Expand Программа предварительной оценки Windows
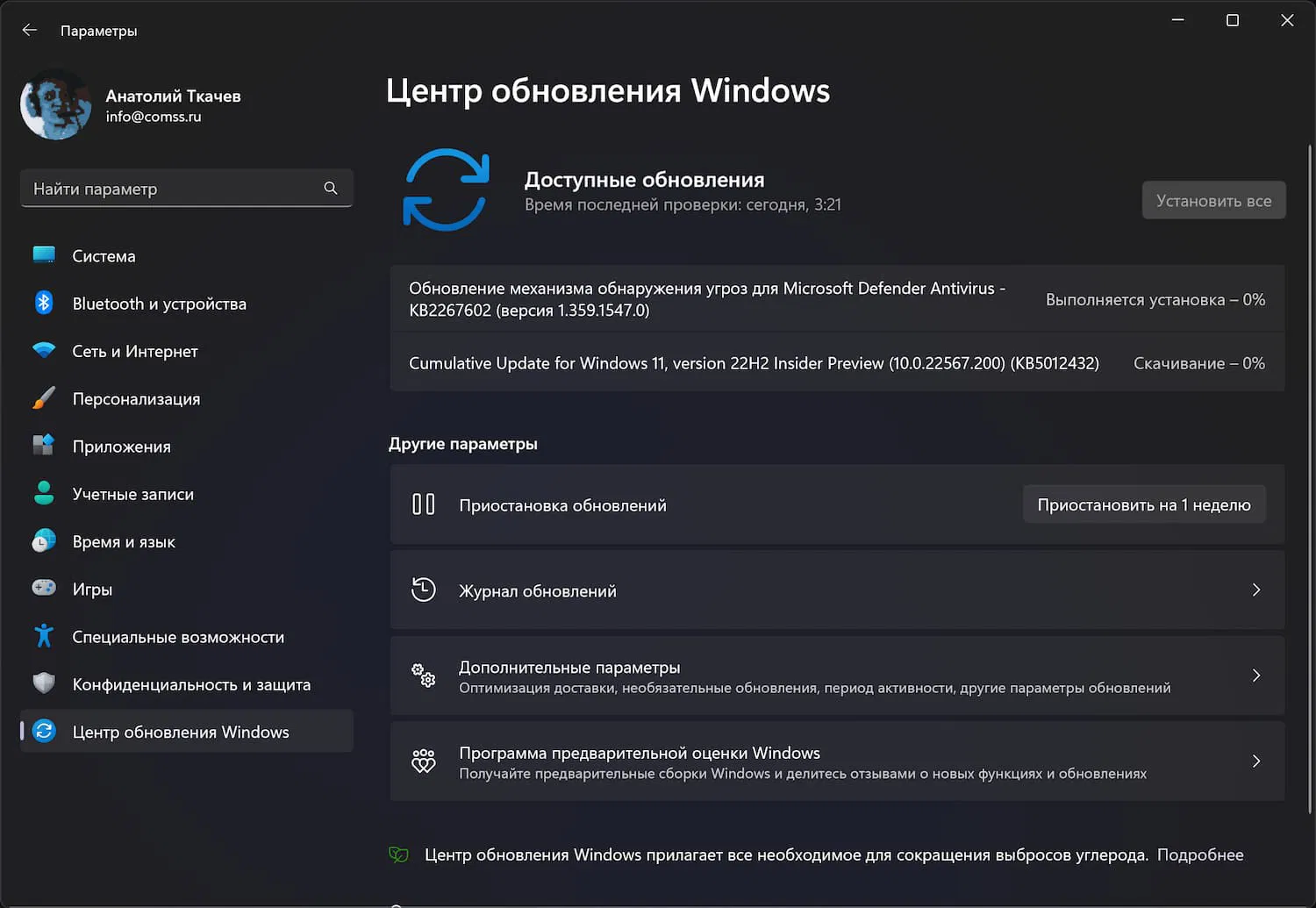The width and height of the screenshot is (1316, 908). coord(1256,761)
